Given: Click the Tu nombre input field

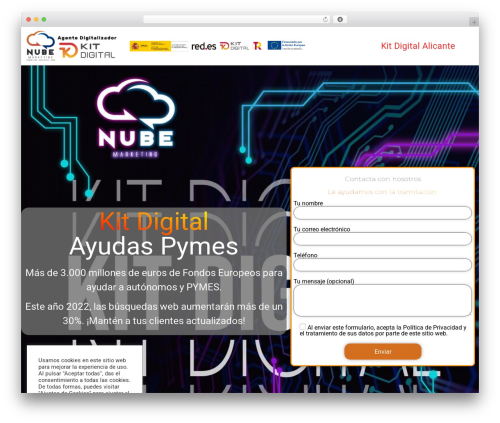Looking at the screenshot, I should (383, 213).
